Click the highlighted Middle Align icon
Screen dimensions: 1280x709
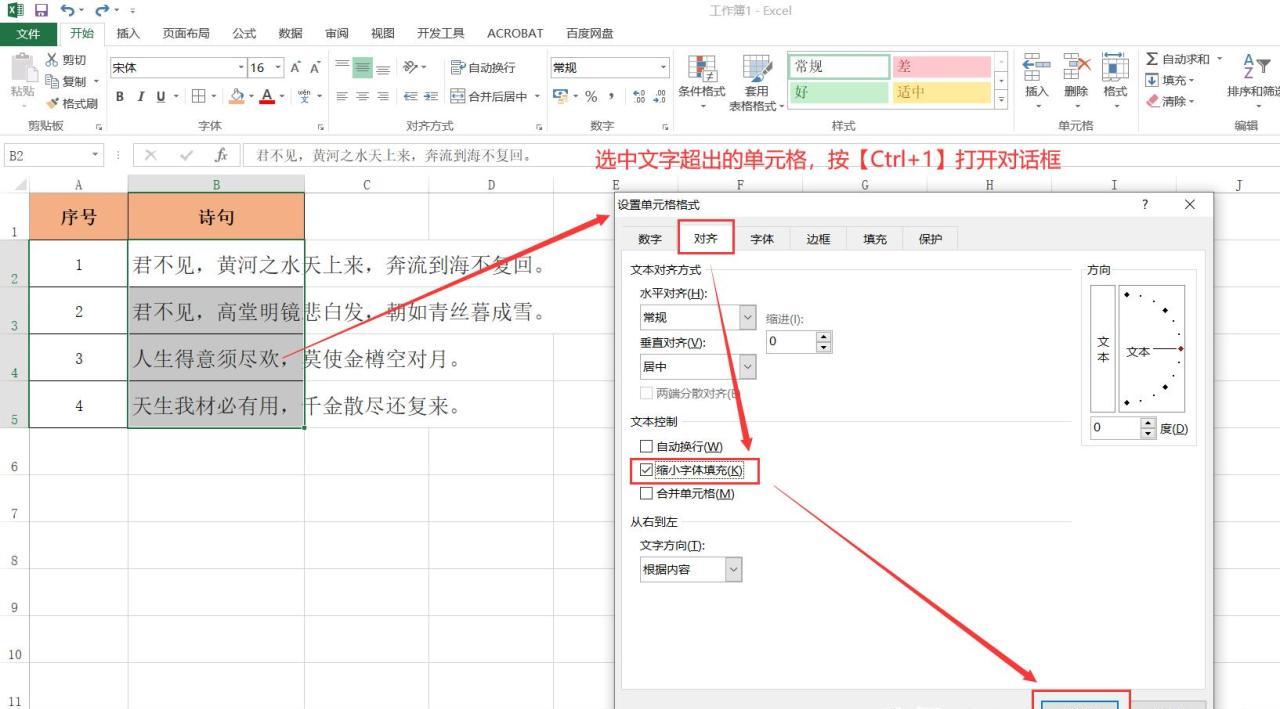[362, 67]
